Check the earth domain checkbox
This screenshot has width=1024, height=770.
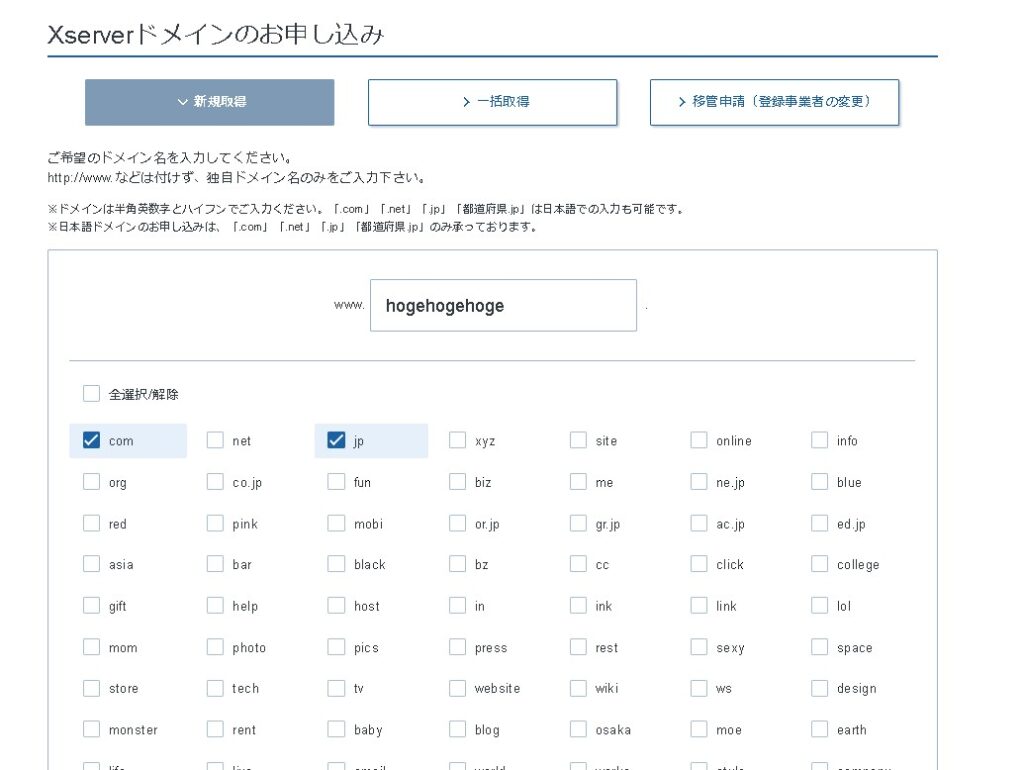point(820,729)
